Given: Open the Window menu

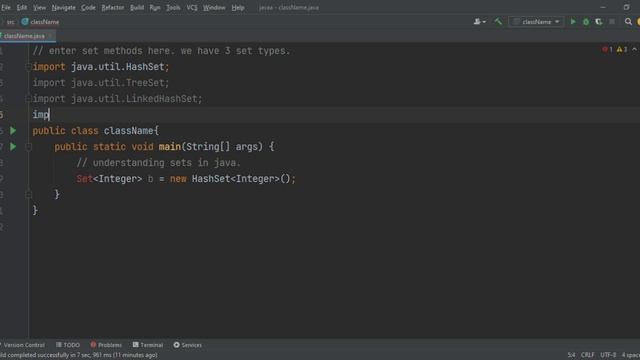Looking at the screenshot, I should [214, 7].
